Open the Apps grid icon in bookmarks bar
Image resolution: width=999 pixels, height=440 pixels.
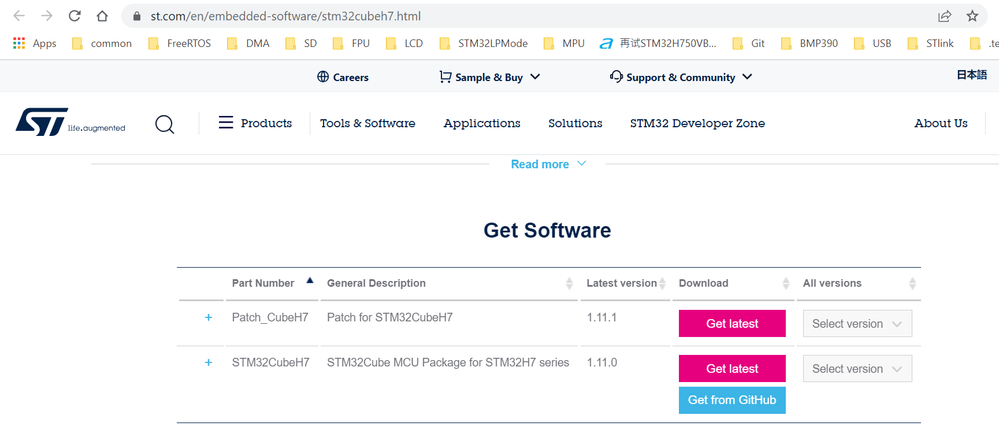pyautogui.click(x=34, y=43)
